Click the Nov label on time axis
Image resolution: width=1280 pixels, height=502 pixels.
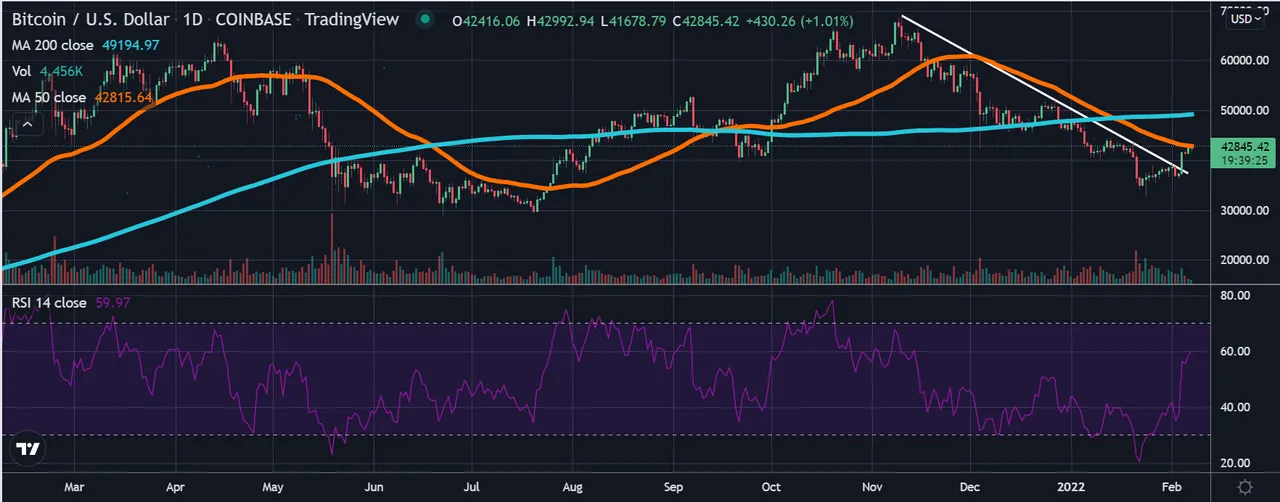click(x=871, y=487)
